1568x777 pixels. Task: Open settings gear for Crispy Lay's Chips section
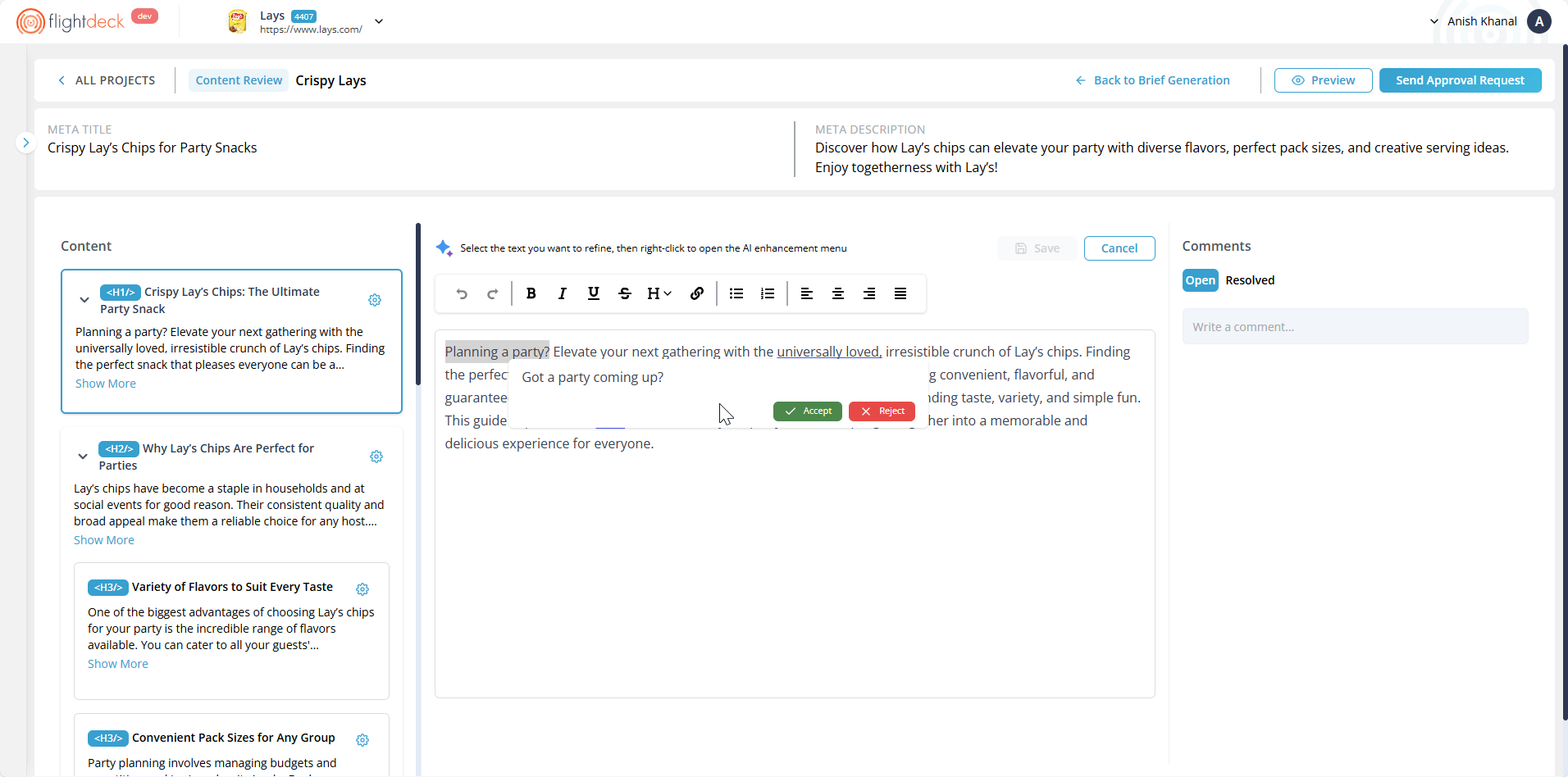(x=375, y=300)
